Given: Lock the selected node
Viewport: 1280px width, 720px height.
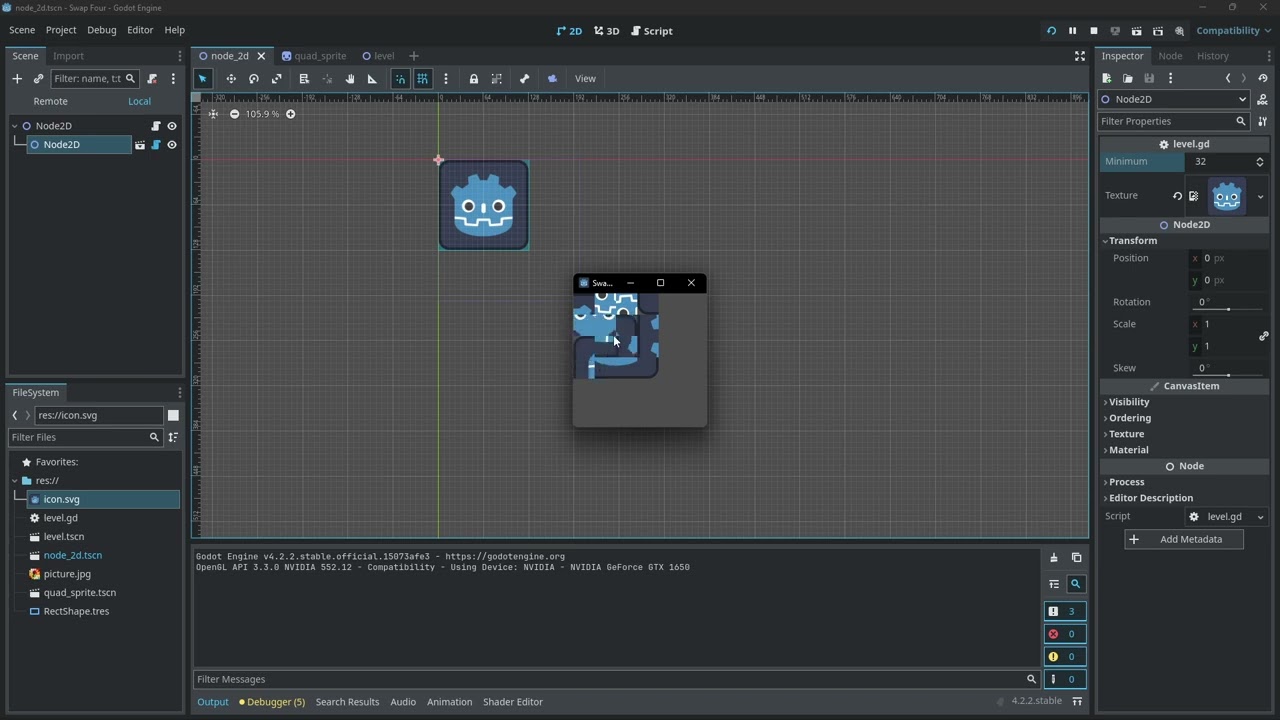Looking at the screenshot, I should 474,79.
